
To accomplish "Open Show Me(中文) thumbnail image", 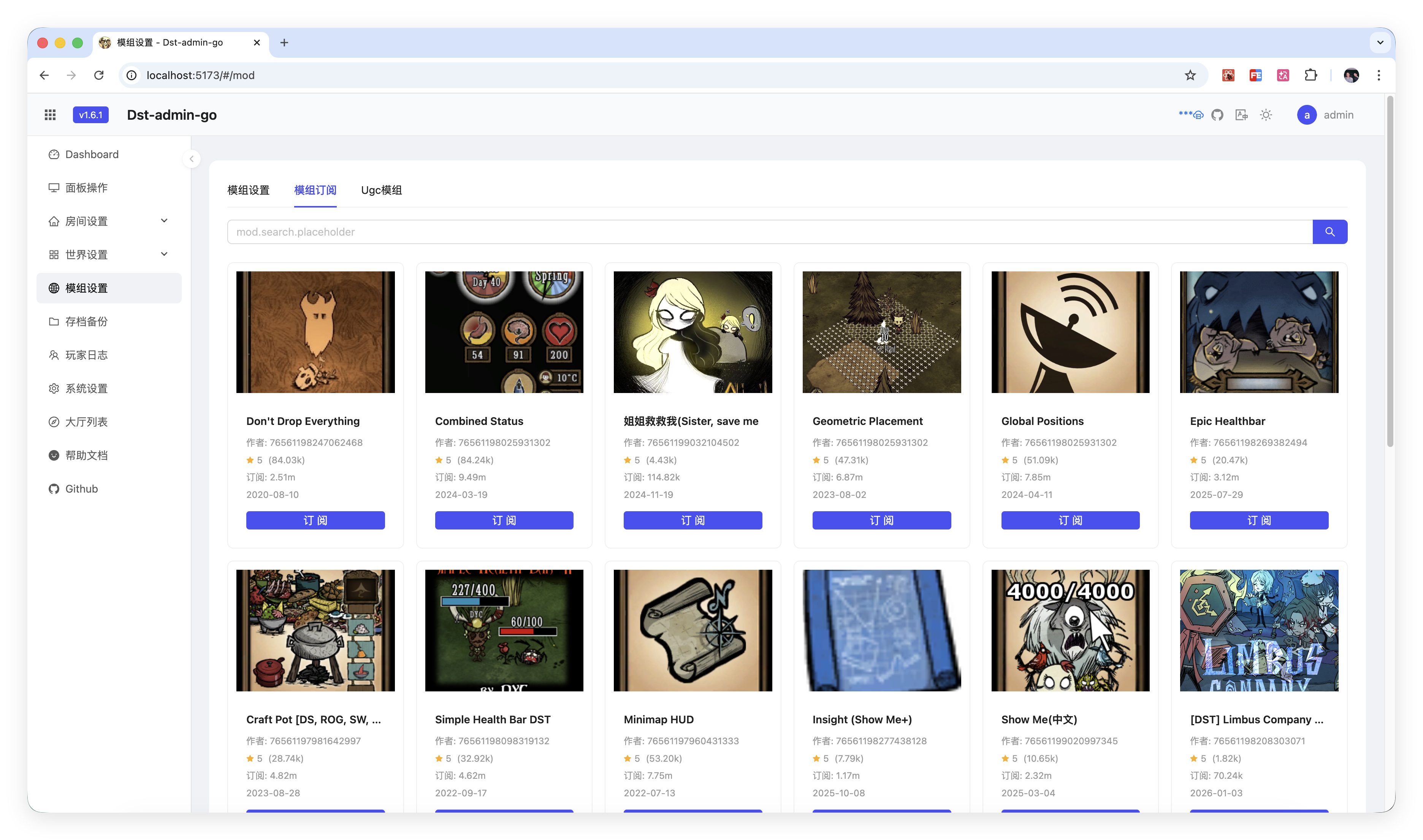I will pos(1070,631).
